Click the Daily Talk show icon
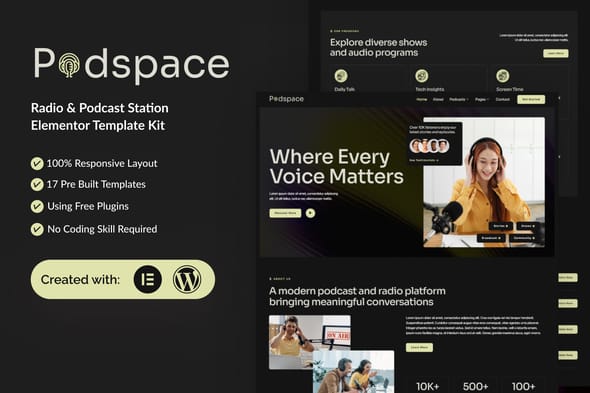The image size is (590, 393). coord(341,76)
